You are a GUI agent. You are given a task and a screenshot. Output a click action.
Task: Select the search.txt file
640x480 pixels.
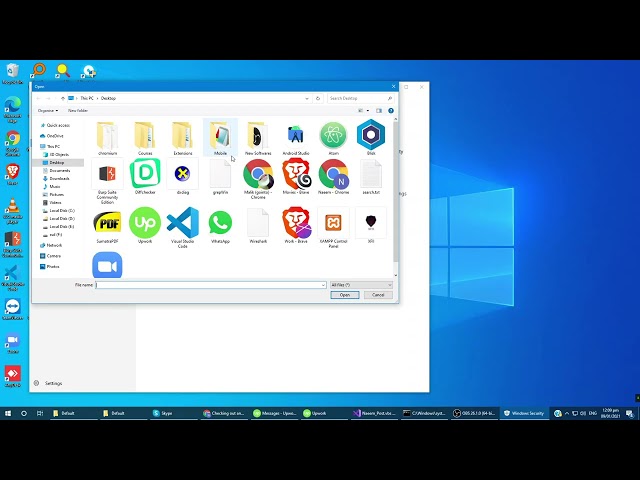click(x=371, y=177)
